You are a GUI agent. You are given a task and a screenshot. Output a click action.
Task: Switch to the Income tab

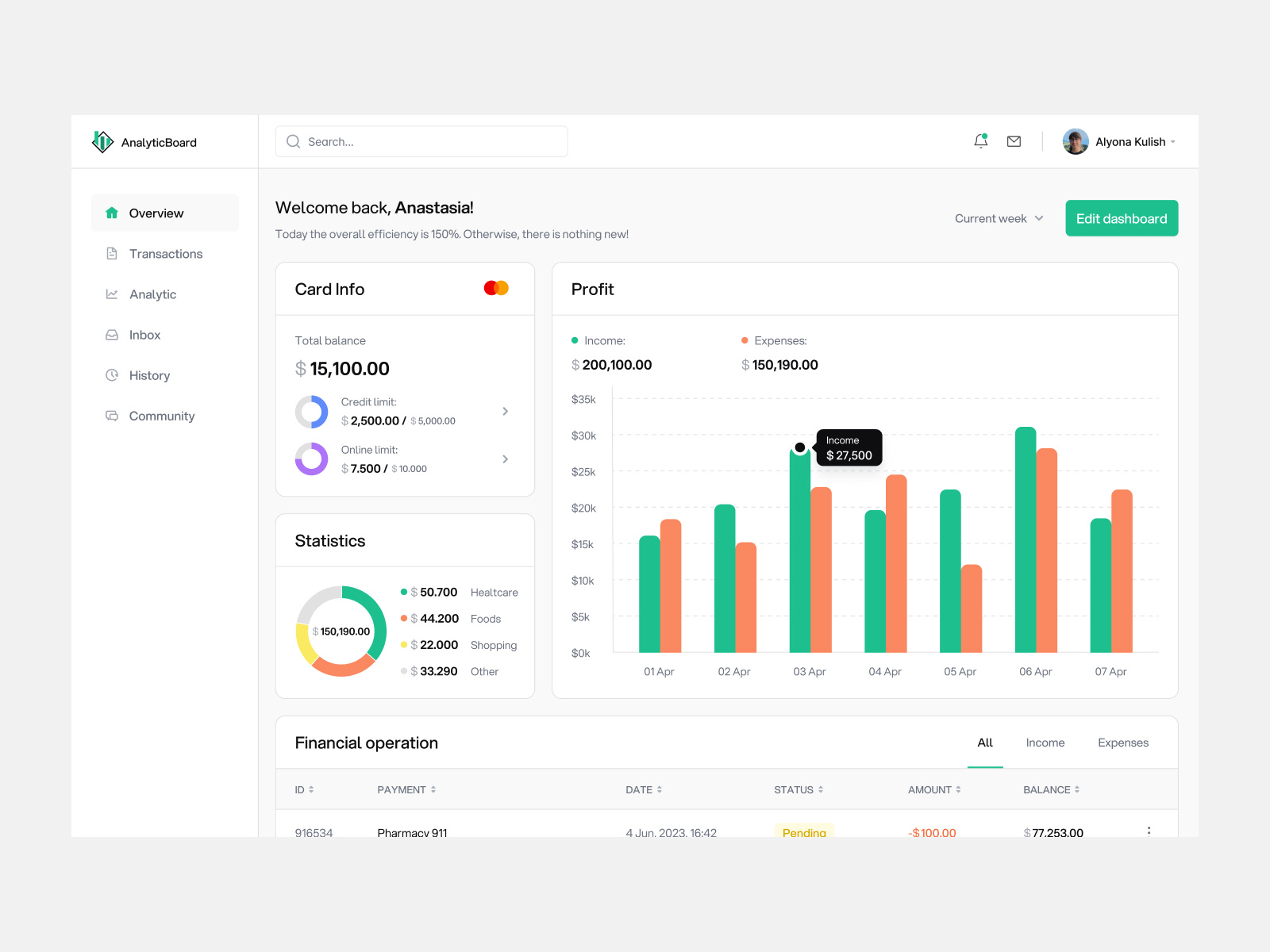pos(1045,743)
